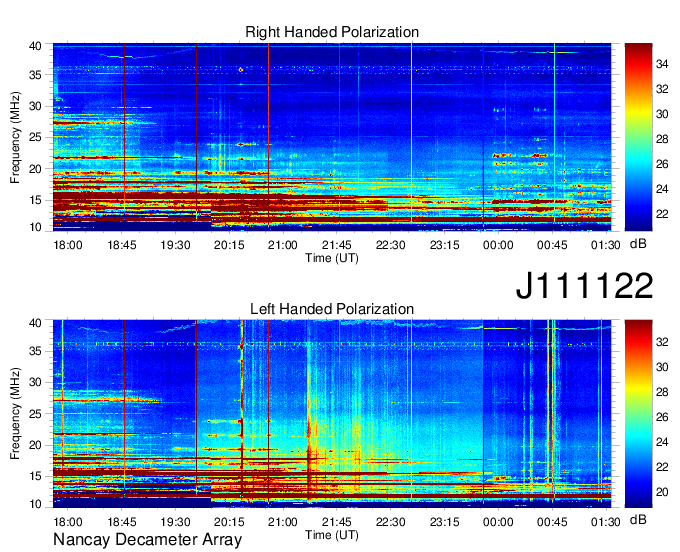
Task: Click the 18:45 time tick of Right Handed plot
Action: [x=122, y=245]
